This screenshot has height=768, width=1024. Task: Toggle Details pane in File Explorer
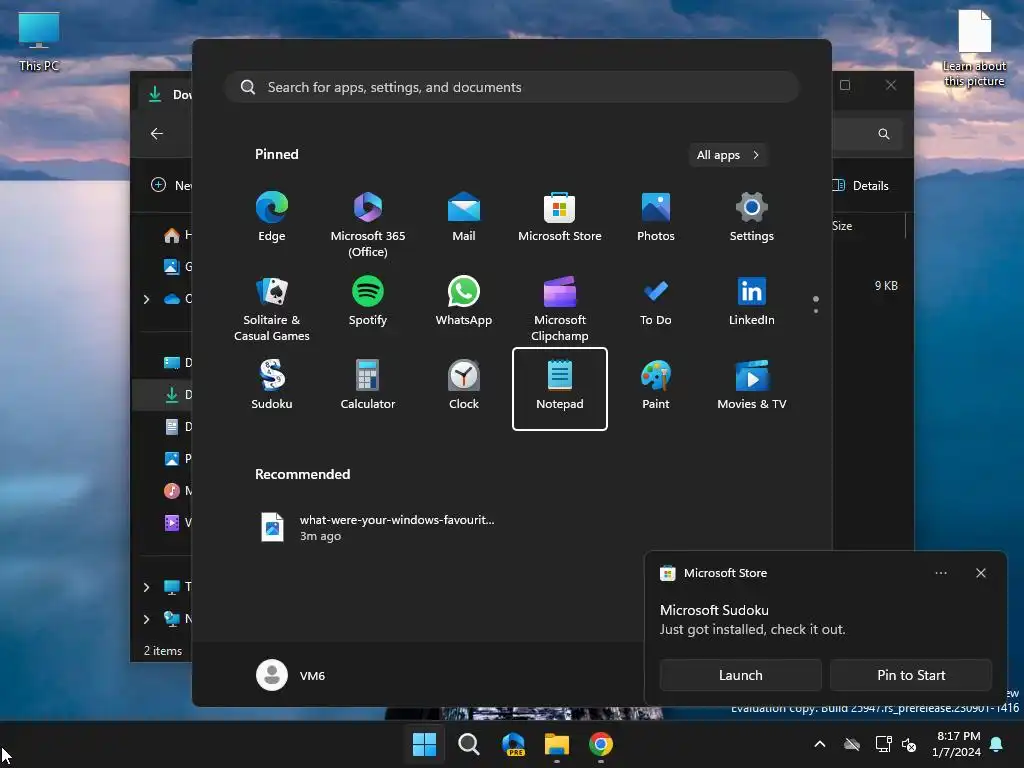(x=861, y=185)
